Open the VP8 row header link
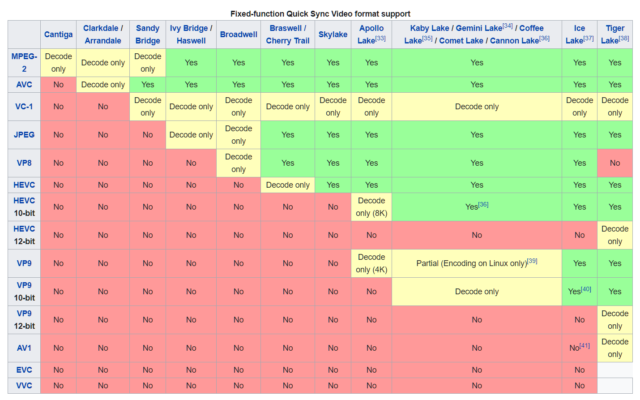The width and height of the screenshot is (640, 400). (x=24, y=163)
